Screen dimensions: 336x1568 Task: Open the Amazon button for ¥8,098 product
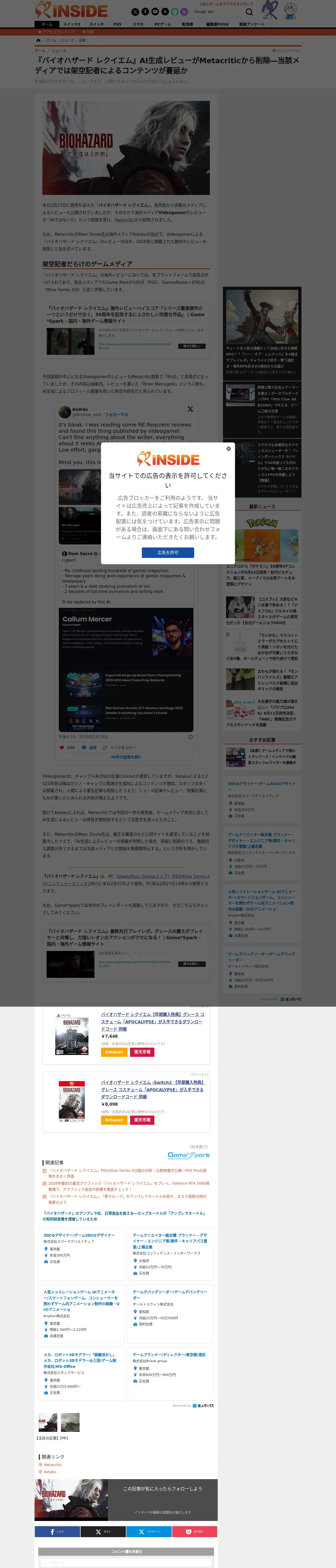(x=114, y=1120)
